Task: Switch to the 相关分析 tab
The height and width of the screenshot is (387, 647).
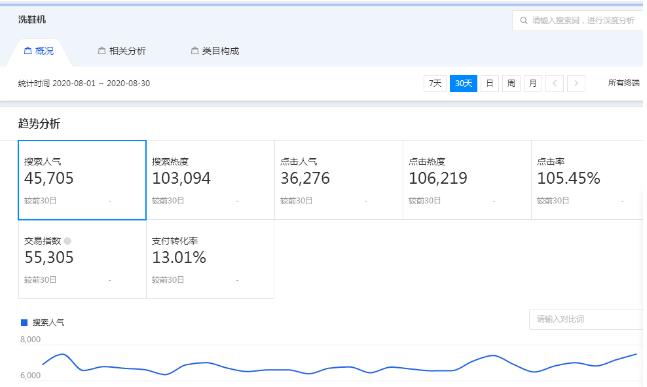Action: point(122,51)
